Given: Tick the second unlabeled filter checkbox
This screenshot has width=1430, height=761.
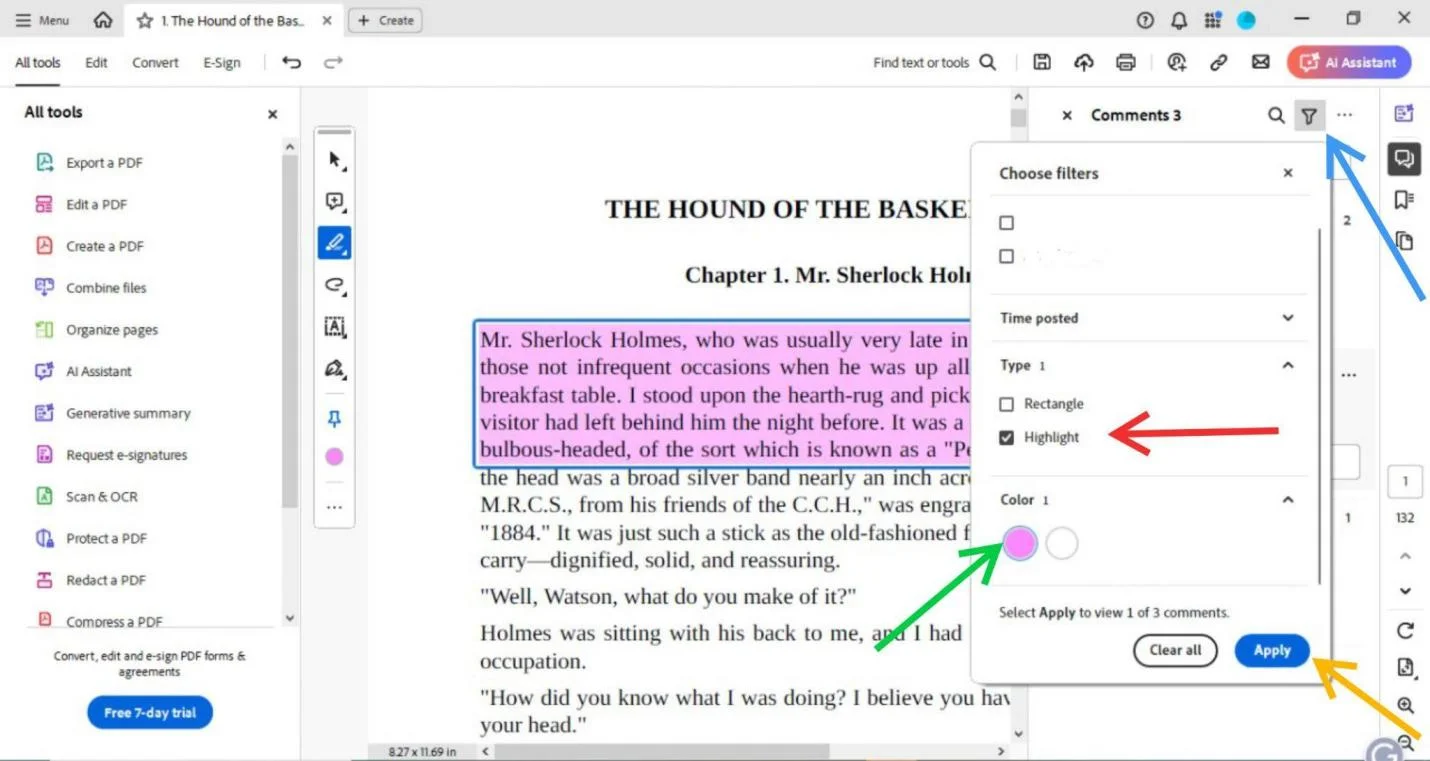Looking at the screenshot, I should pyautogui.click(x=1007, y=256).
